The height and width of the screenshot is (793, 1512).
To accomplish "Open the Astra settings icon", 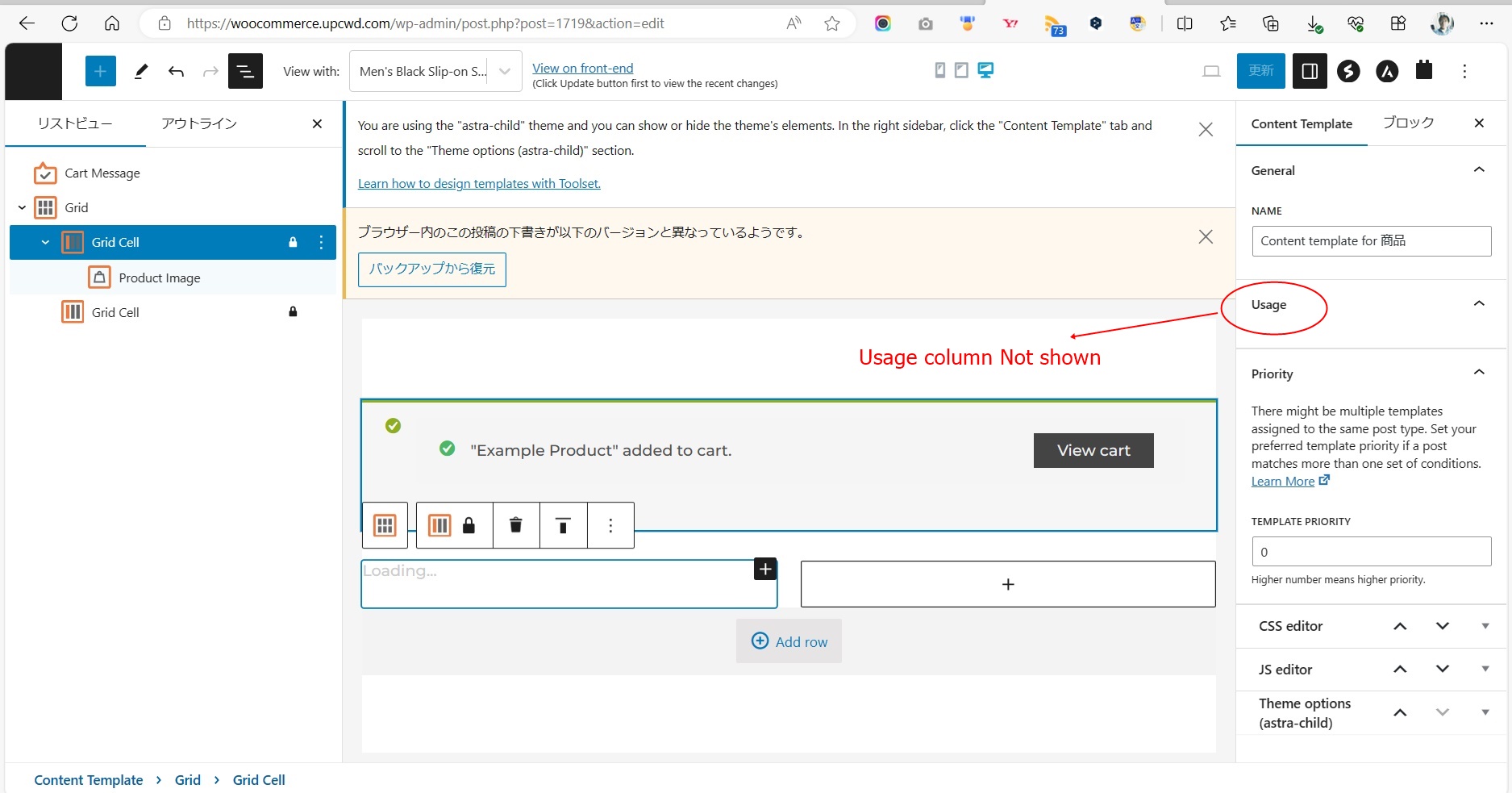I will click(x=1387, y=71).
